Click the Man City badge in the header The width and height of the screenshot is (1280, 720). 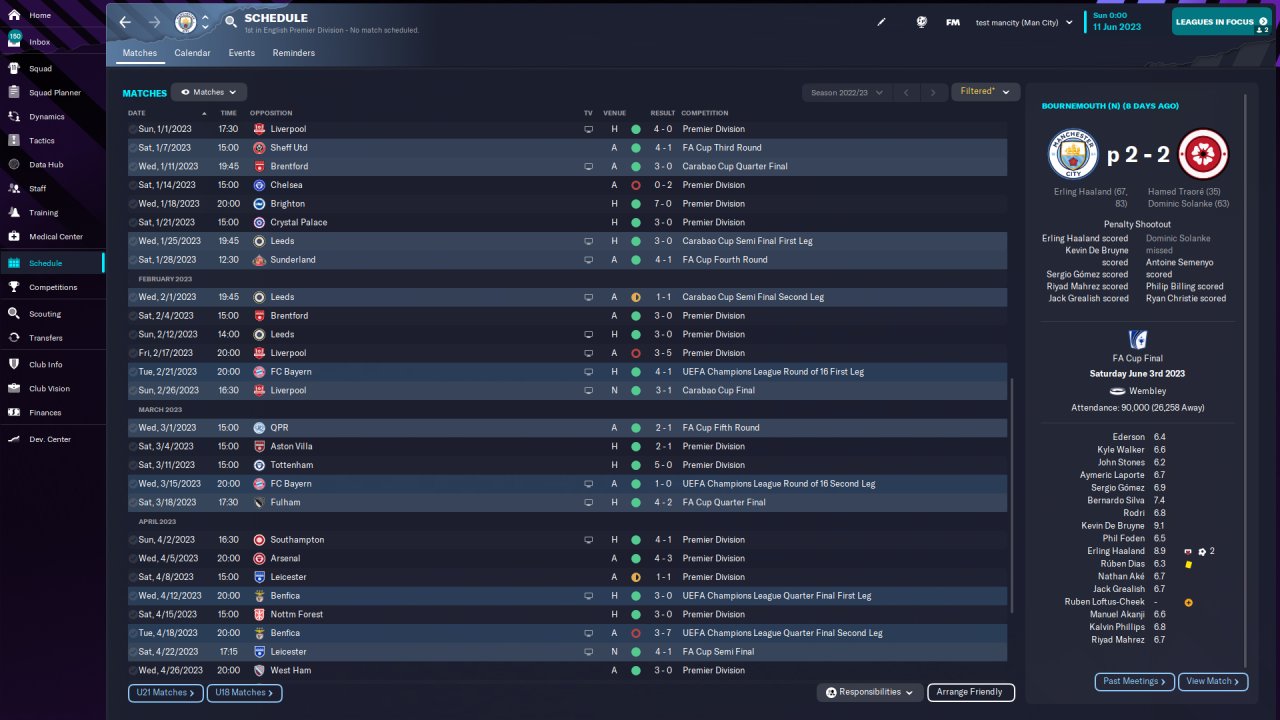click(x=185, y=22)
